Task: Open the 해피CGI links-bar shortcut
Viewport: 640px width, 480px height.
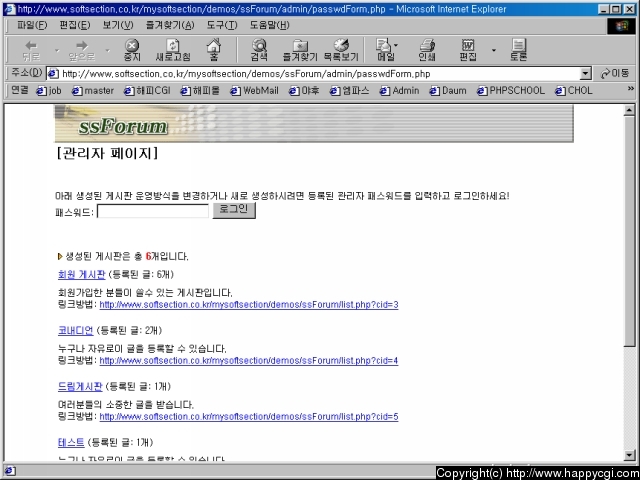Action: click(x=147, y=91)
